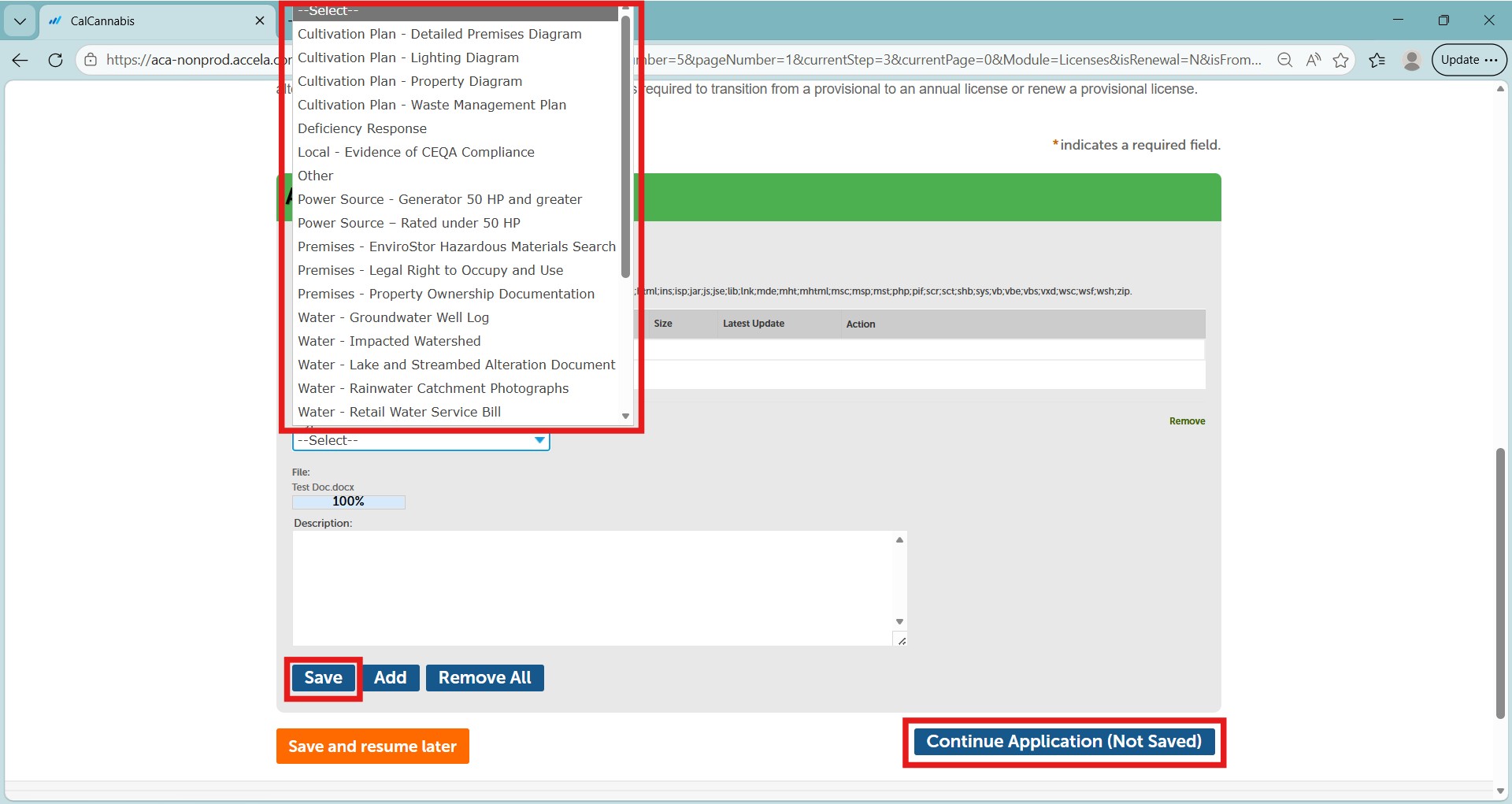Reload the page with the refresh icon

tap(55, 60)
